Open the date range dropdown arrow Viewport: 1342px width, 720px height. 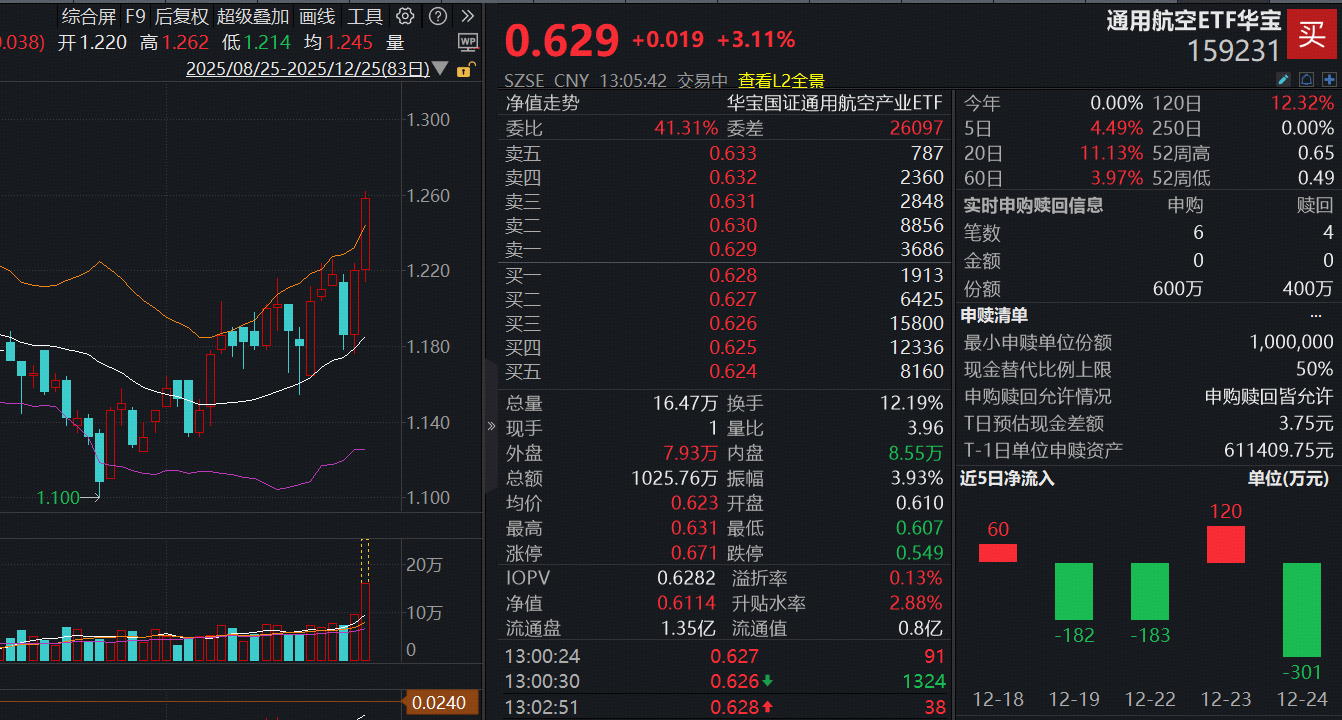[439, 69]
